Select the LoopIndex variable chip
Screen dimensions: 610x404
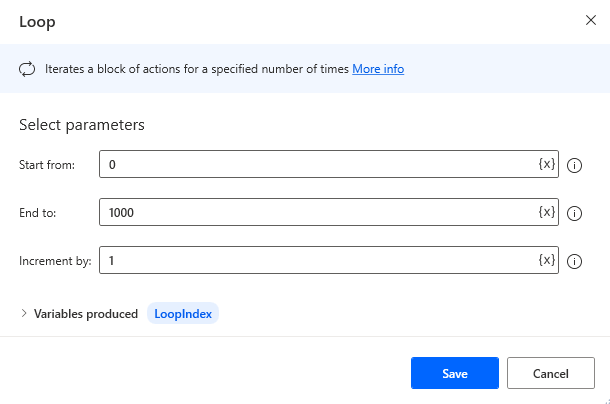184,314
